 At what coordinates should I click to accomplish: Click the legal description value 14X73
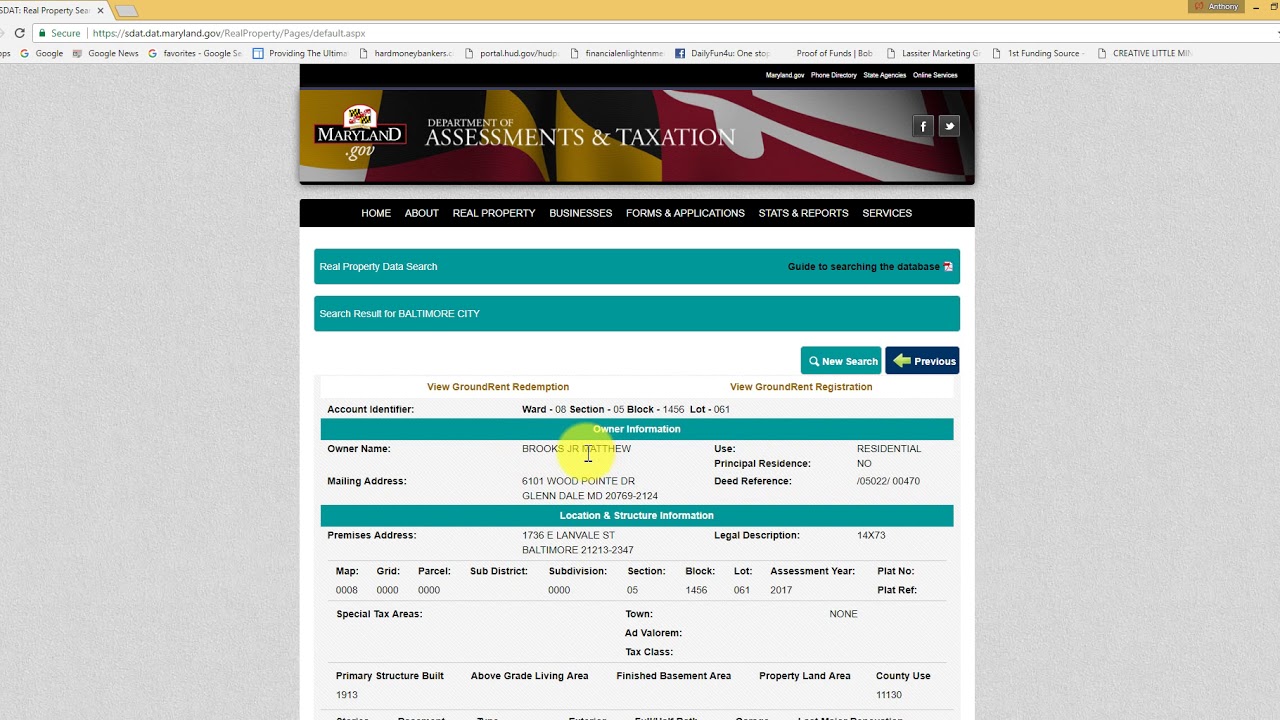click(871, 535)
